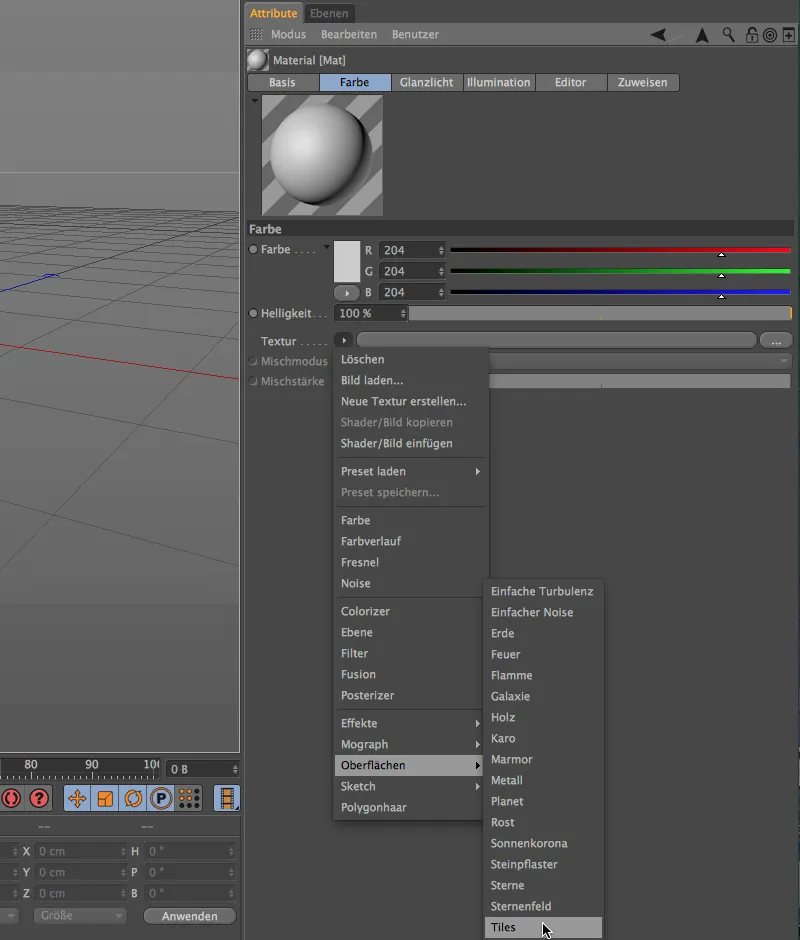The image size is (800, 940).
Task: Toggle the position move arrows icon
Action: pos(77,798)
